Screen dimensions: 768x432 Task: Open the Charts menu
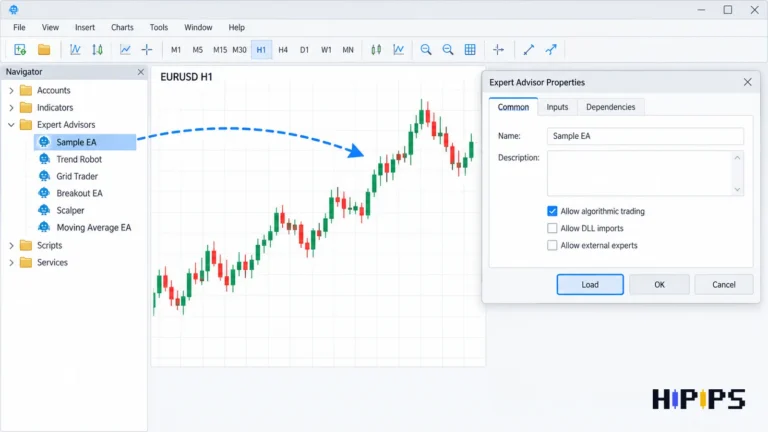tap(122, 27)
